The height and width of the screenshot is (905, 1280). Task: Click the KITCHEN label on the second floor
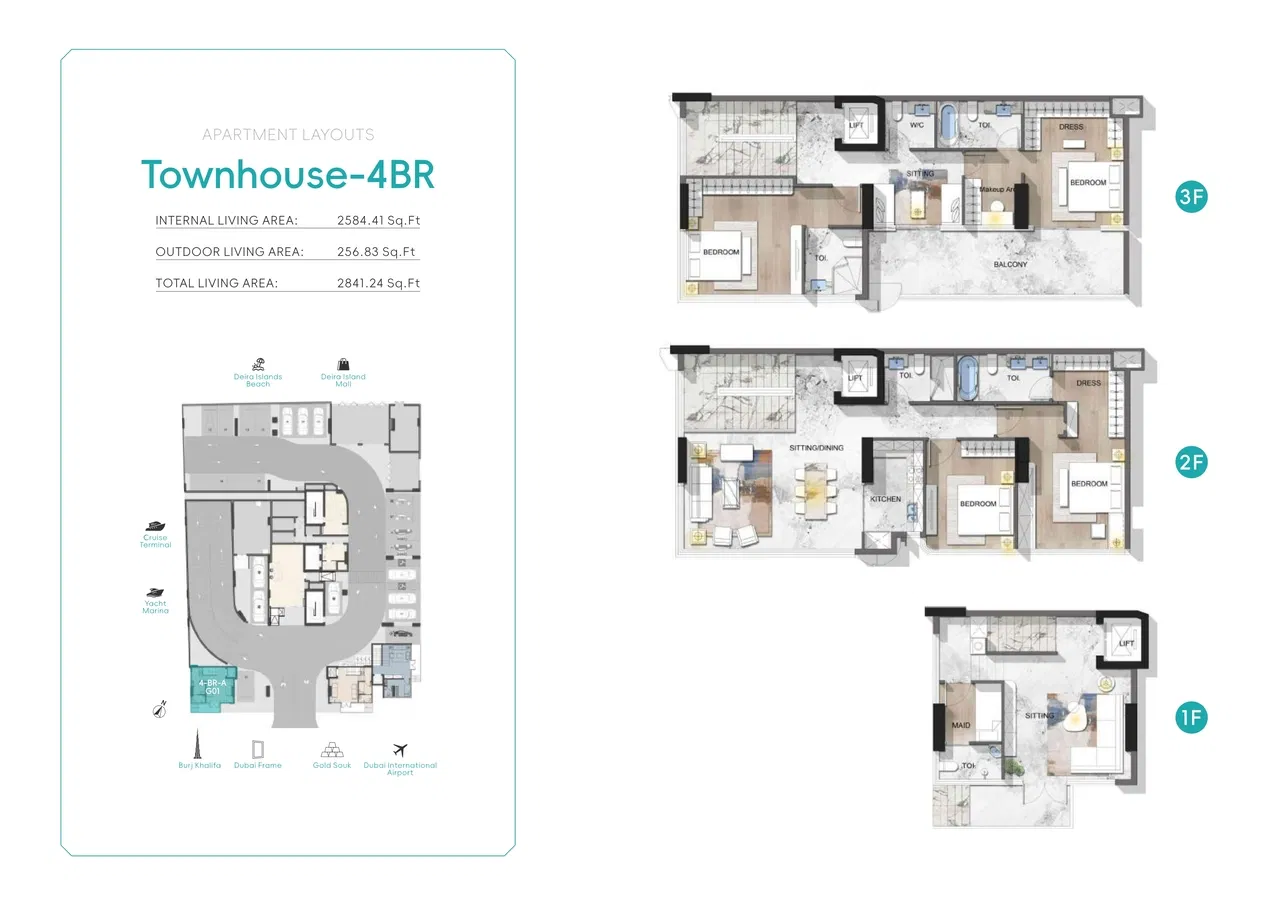(885, 499)
